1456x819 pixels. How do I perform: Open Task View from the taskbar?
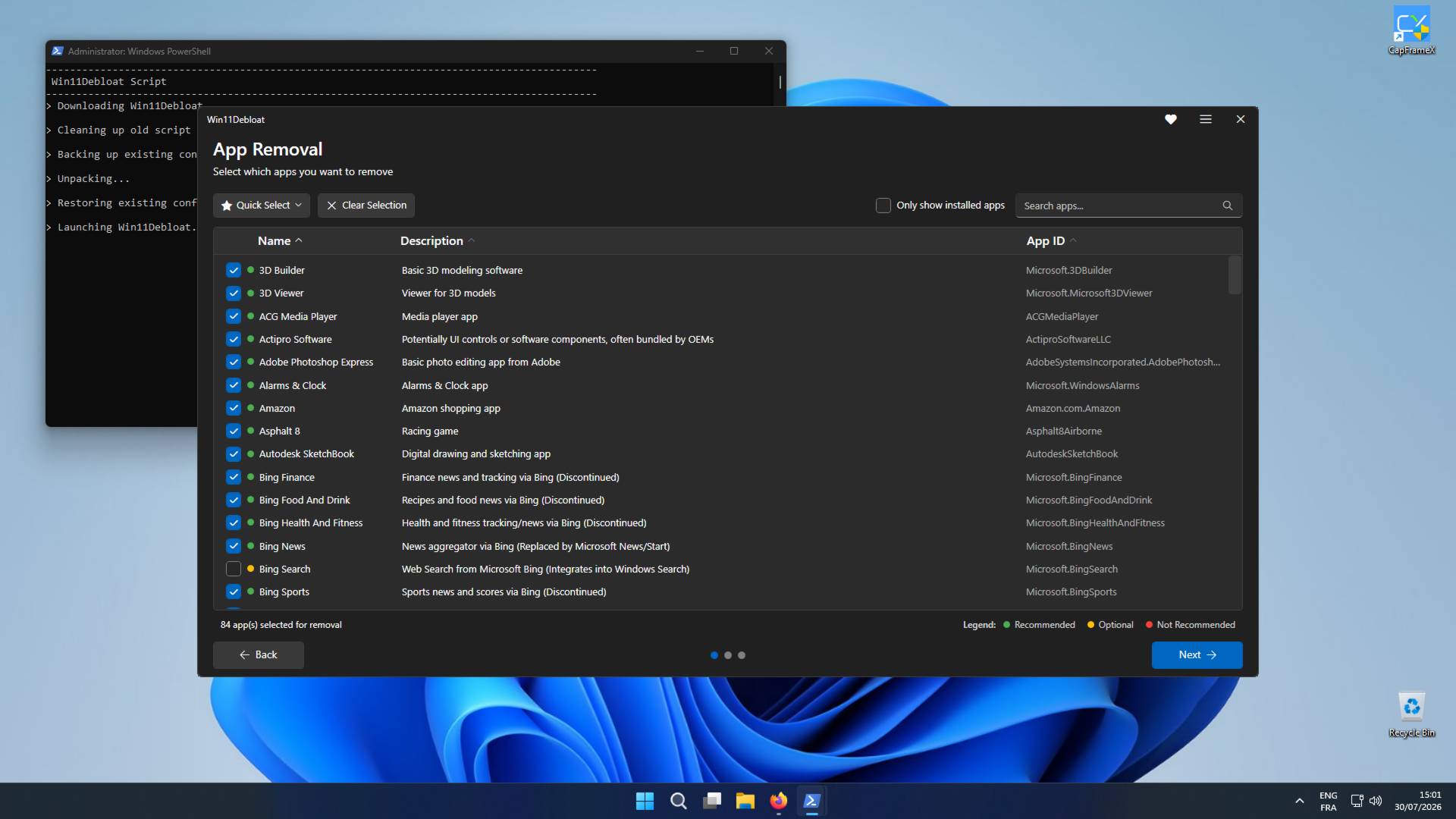click(712, 801)
